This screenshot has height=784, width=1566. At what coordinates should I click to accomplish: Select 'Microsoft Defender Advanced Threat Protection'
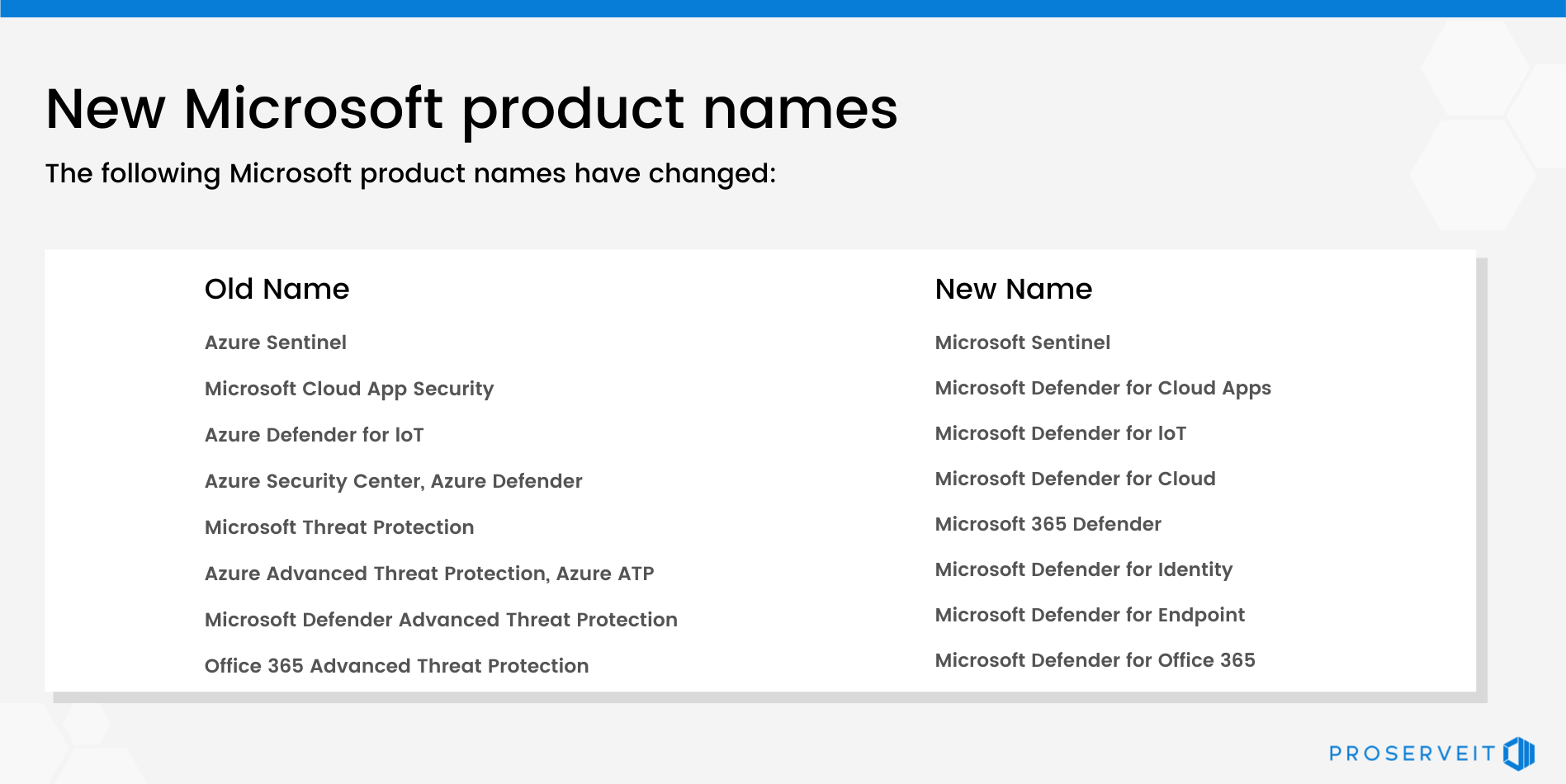pos(440,620)
